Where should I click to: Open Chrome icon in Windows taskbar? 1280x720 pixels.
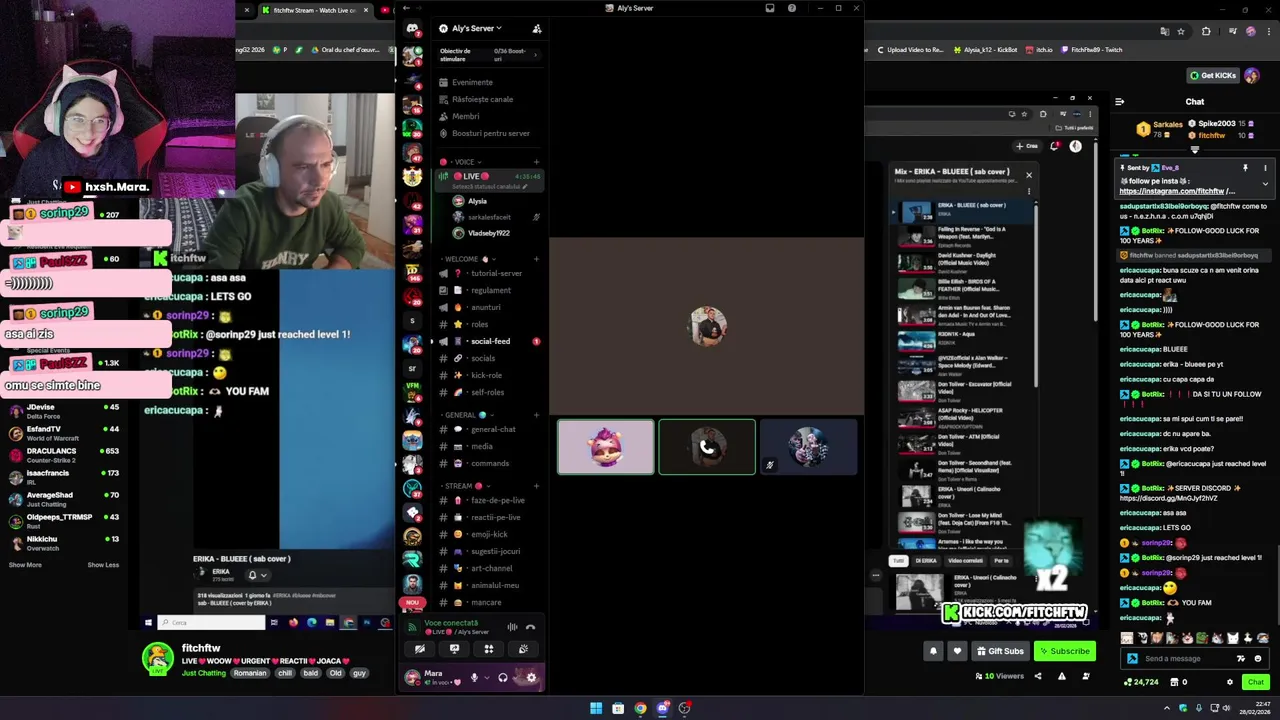640,708
